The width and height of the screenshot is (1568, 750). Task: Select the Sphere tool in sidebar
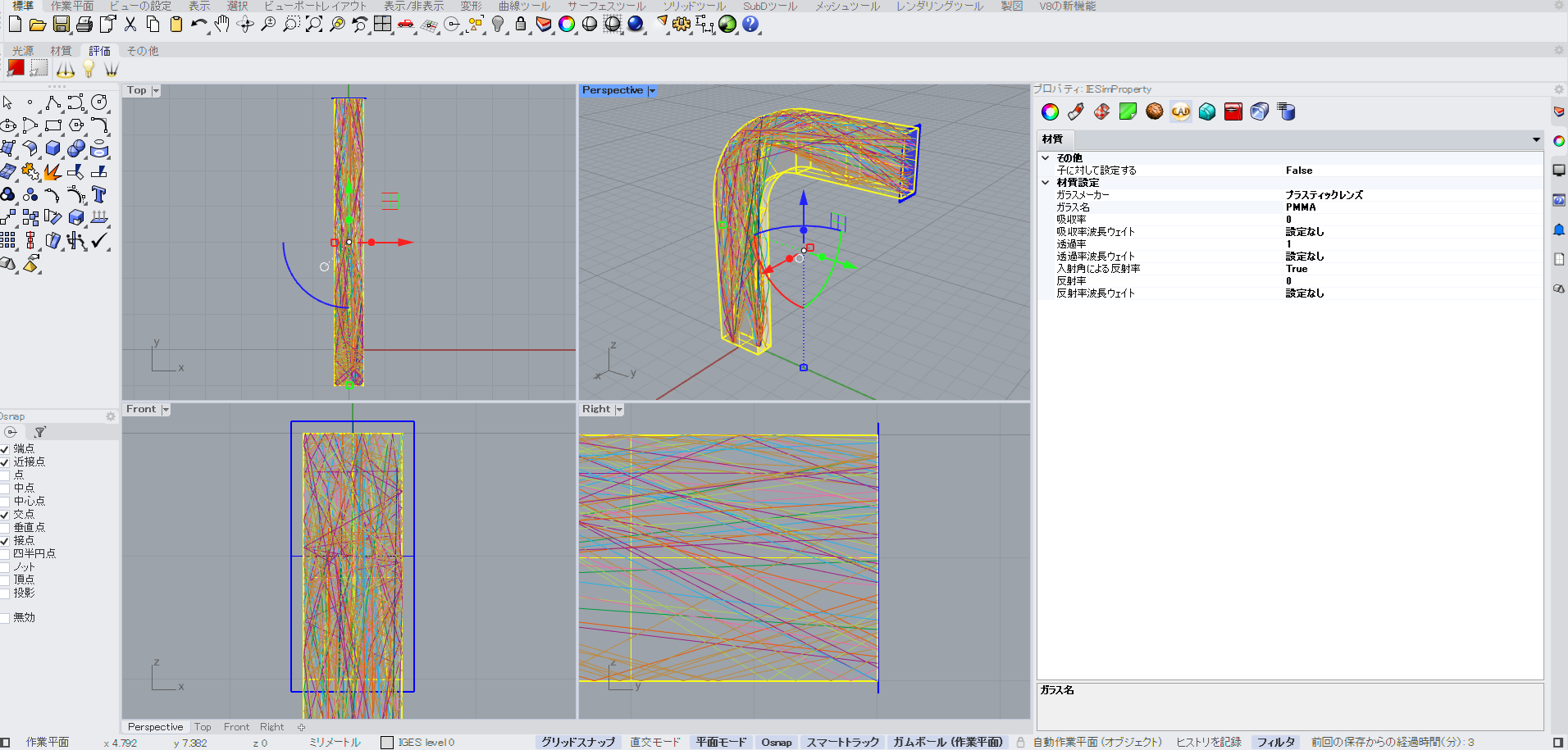click(75, 148)
